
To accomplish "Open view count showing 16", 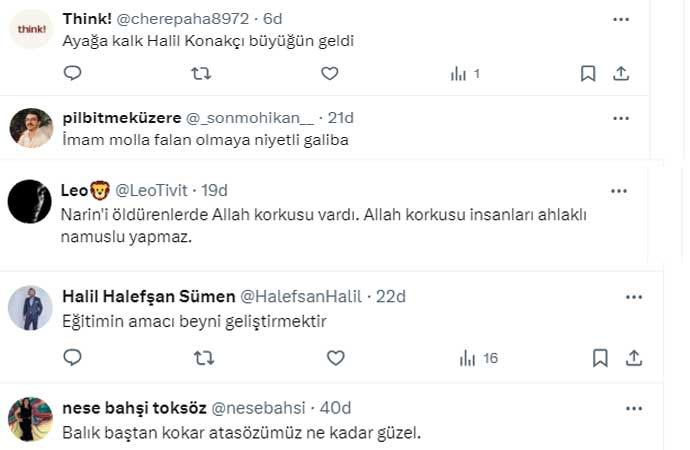I will point(478,358).
